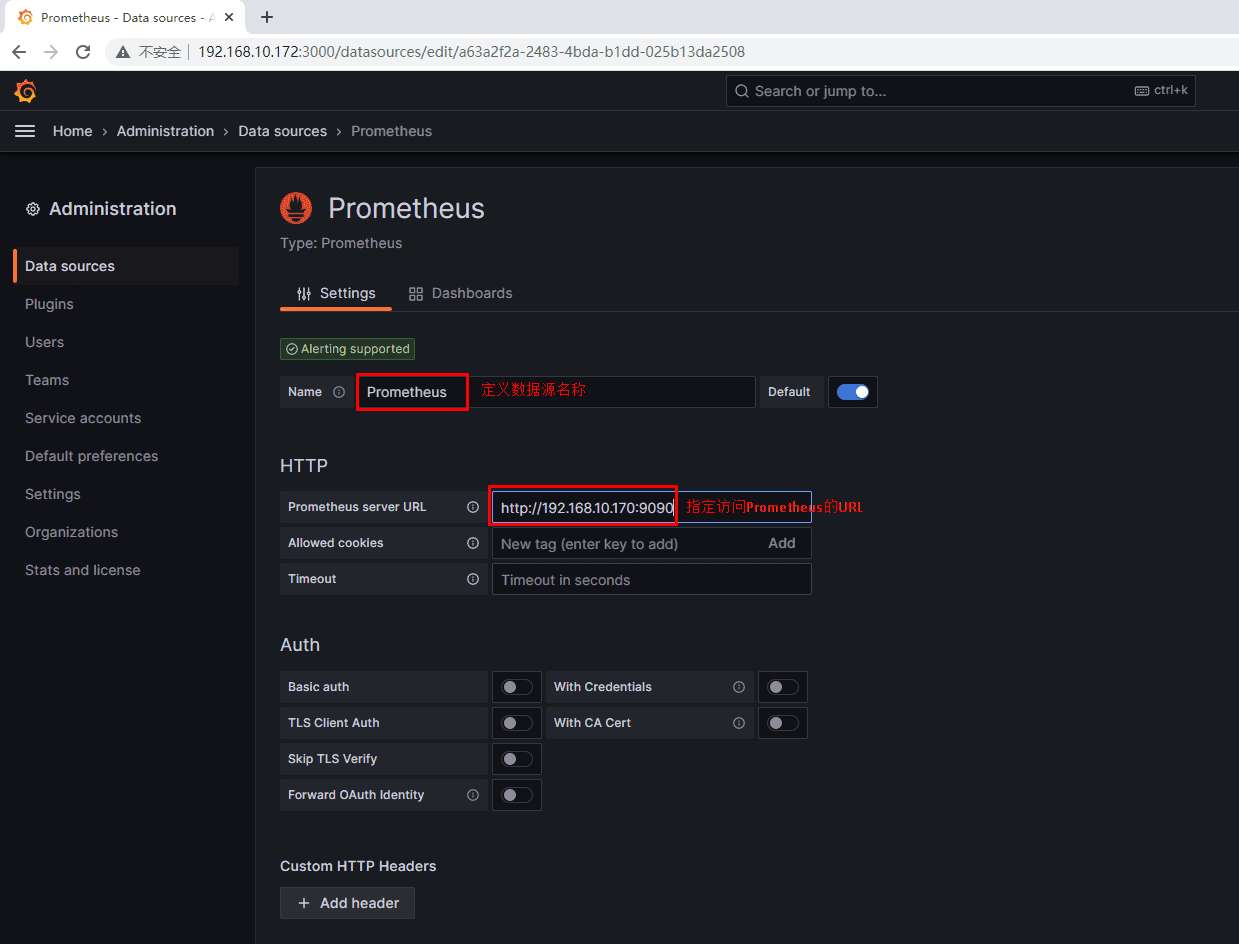
Task: Click the With Credentials info icon
Action: 739,687
